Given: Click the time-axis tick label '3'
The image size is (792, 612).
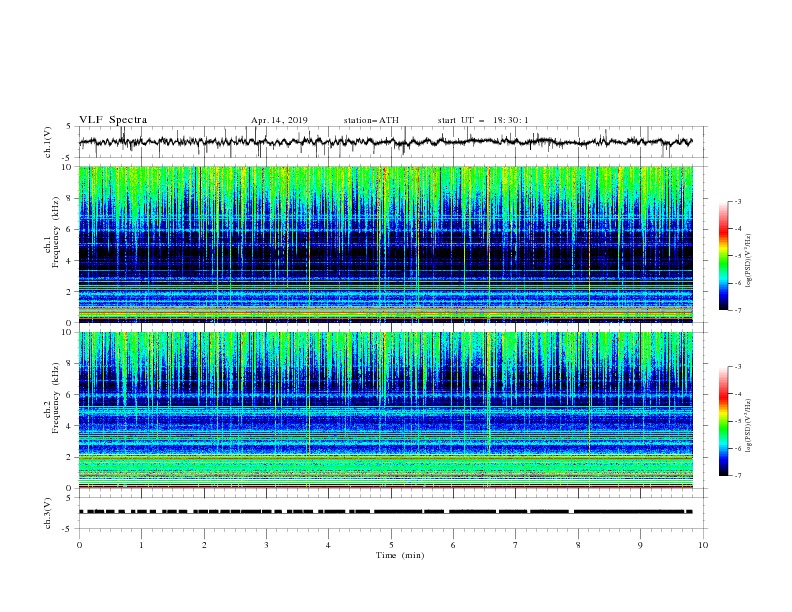Looking at the screenshot, I should point(266,545).
